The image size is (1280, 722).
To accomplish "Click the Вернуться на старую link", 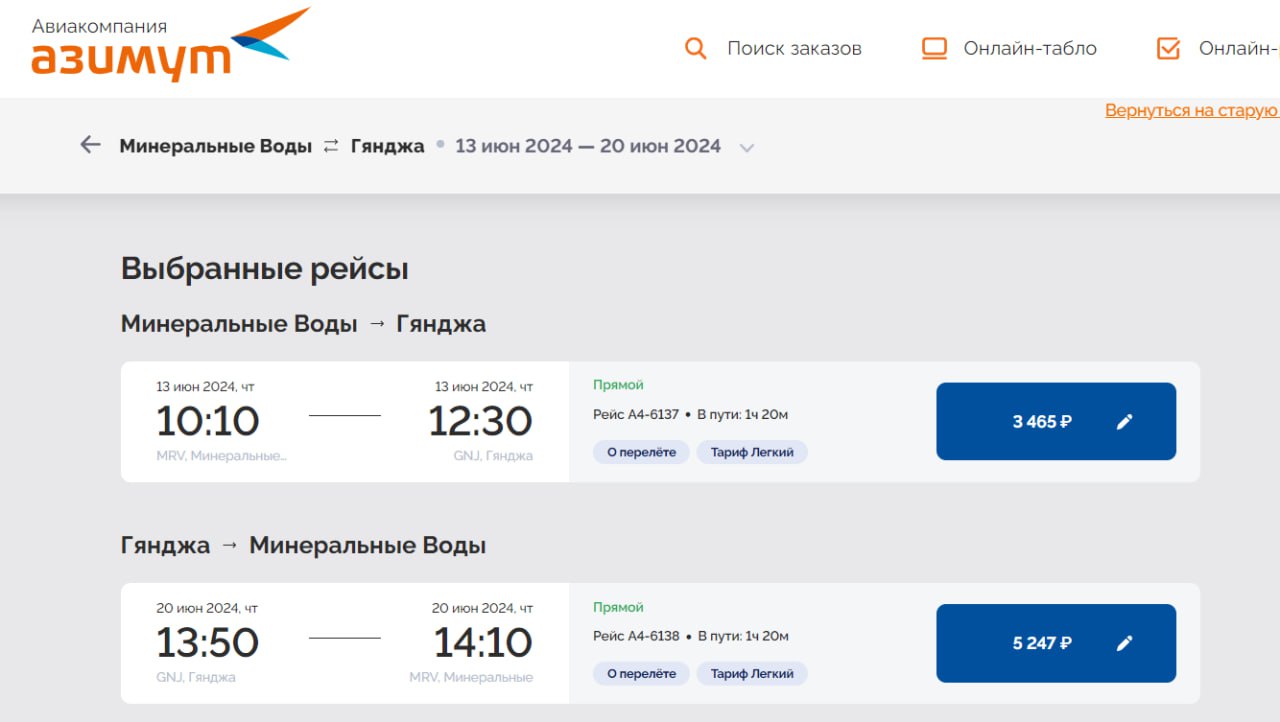I will [1191, 110].
